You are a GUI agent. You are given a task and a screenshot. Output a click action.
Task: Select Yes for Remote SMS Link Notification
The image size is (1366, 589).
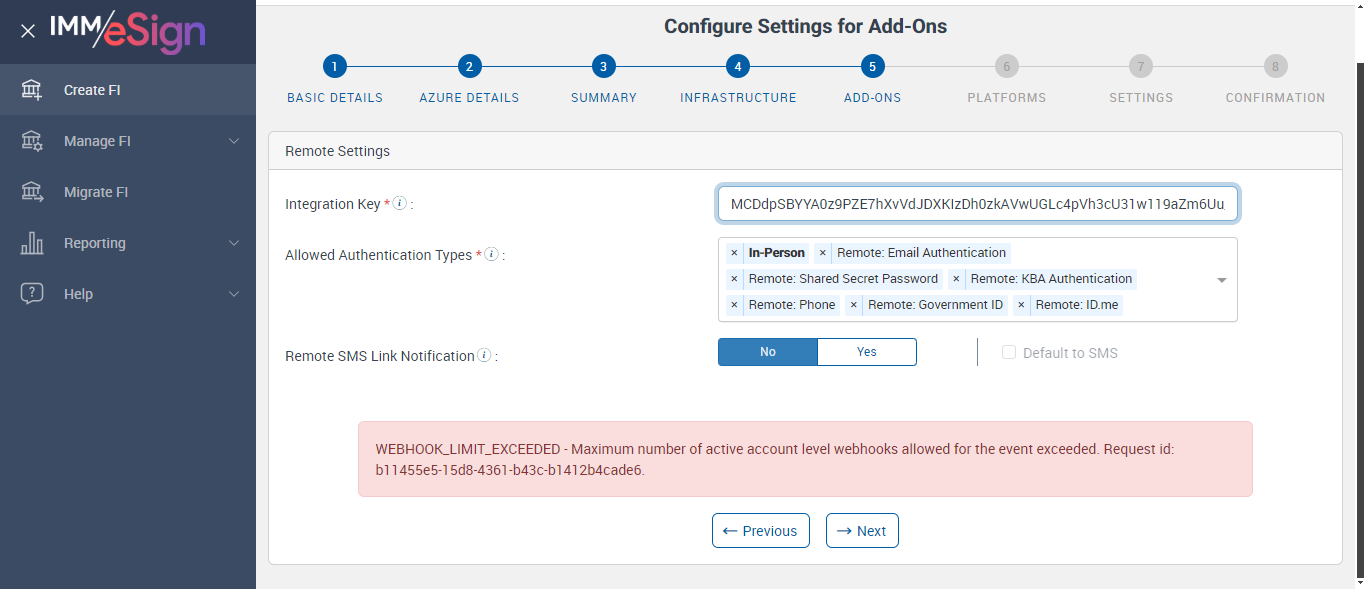[x=866, y=352]
